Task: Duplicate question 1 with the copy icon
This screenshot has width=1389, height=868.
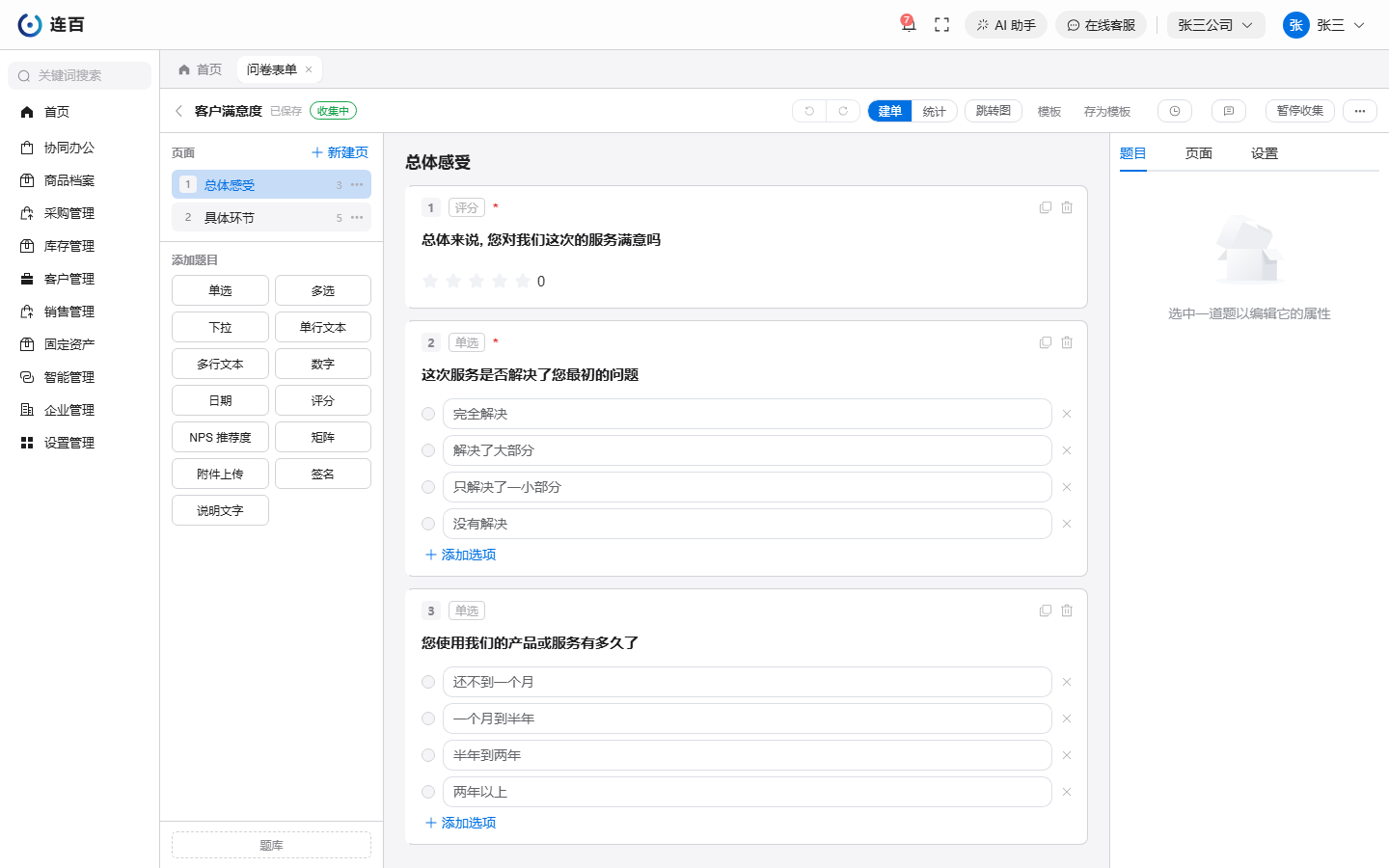Action: [1046, 207]
